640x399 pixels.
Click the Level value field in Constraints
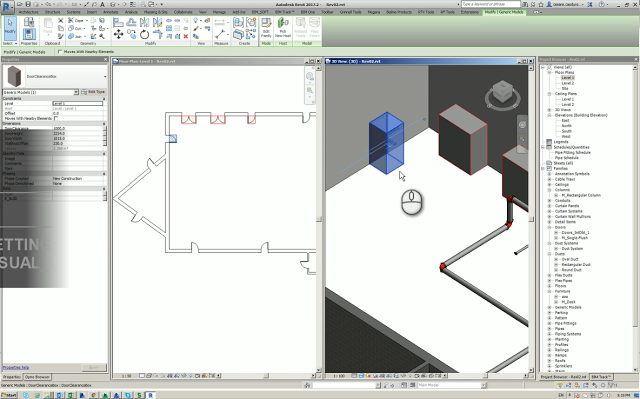click(78, 104)
